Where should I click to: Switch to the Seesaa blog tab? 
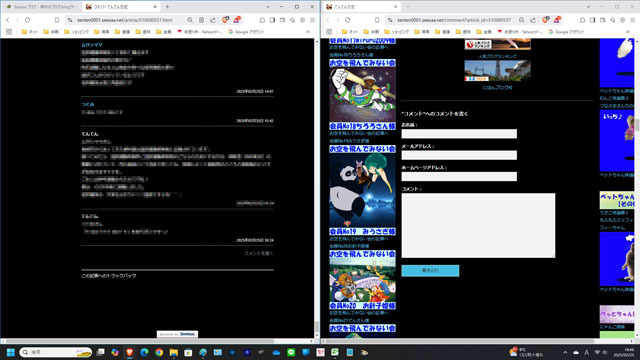tap(41, 7)
